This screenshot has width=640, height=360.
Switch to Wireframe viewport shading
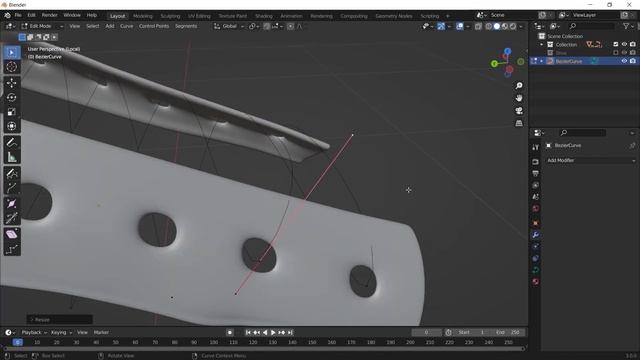(x=489, y=26)
